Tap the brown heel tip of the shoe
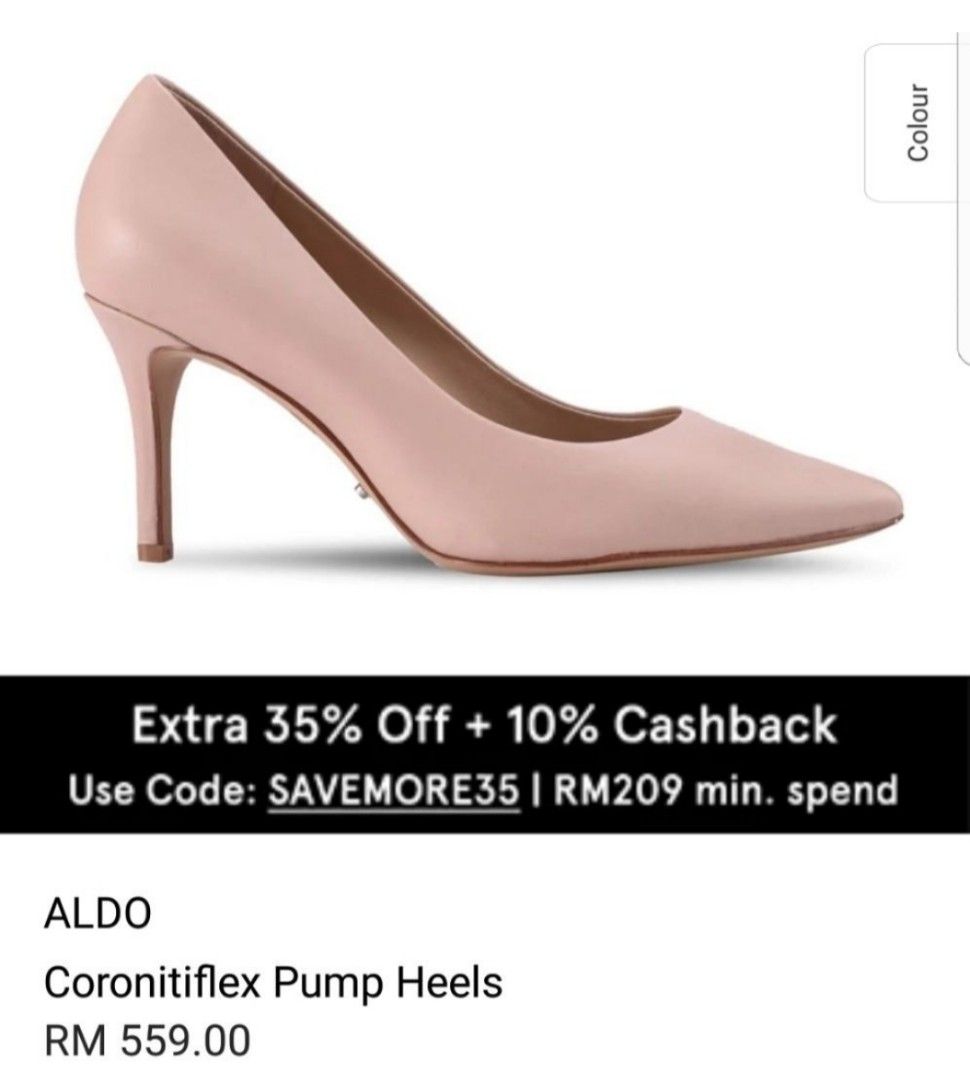Image resolution: width=970 pixels, height=1080 pixels. (156, 552)
